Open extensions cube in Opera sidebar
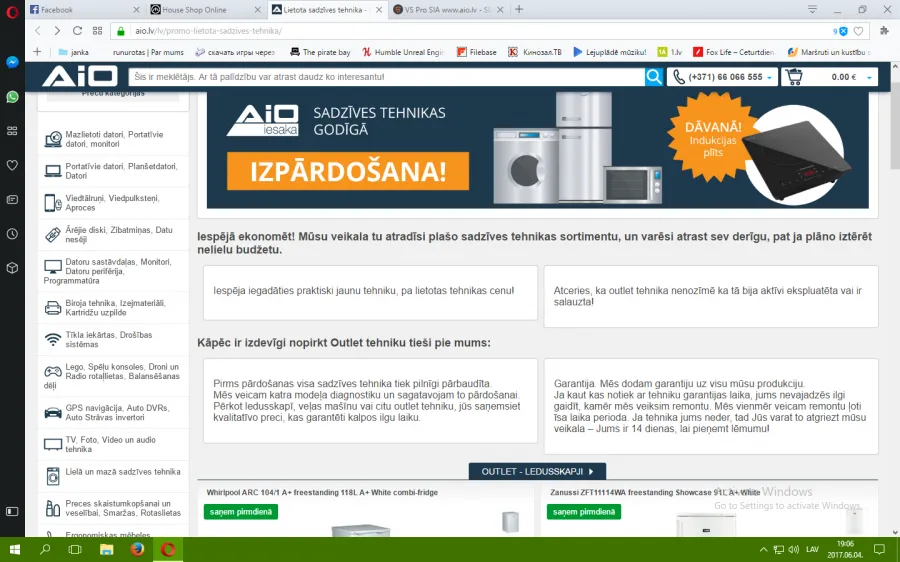 pyautogui.click(x=12, y=268)
